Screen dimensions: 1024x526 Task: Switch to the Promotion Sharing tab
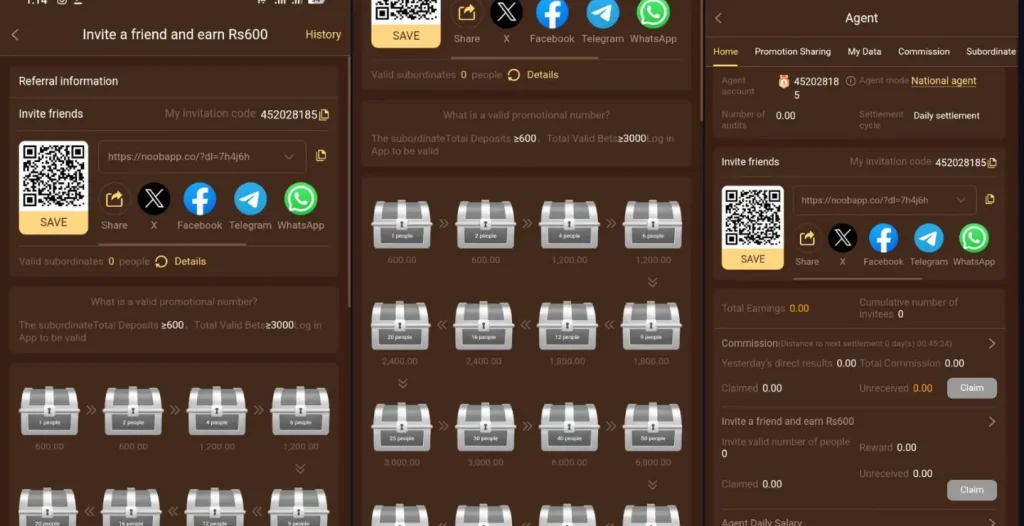point(793,52)
